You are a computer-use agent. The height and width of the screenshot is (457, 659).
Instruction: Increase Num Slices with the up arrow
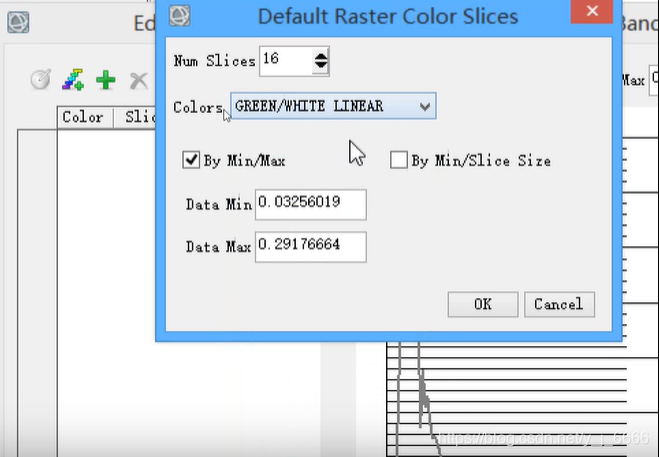coord(321,56)
